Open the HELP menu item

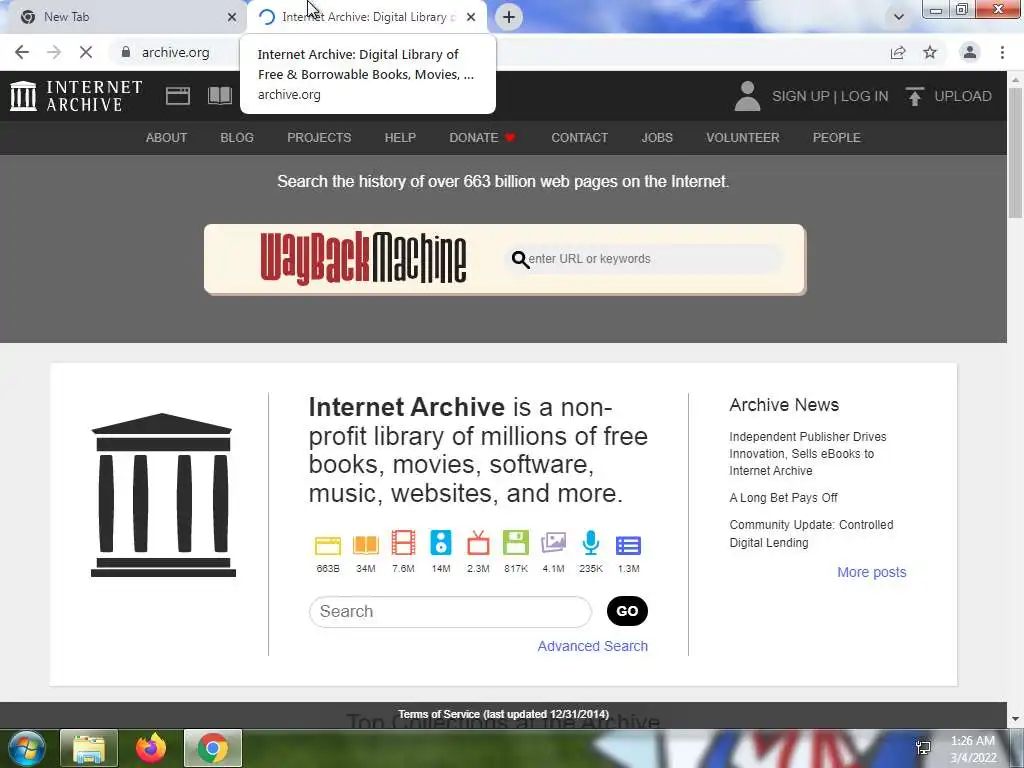[x=400, y=138]
